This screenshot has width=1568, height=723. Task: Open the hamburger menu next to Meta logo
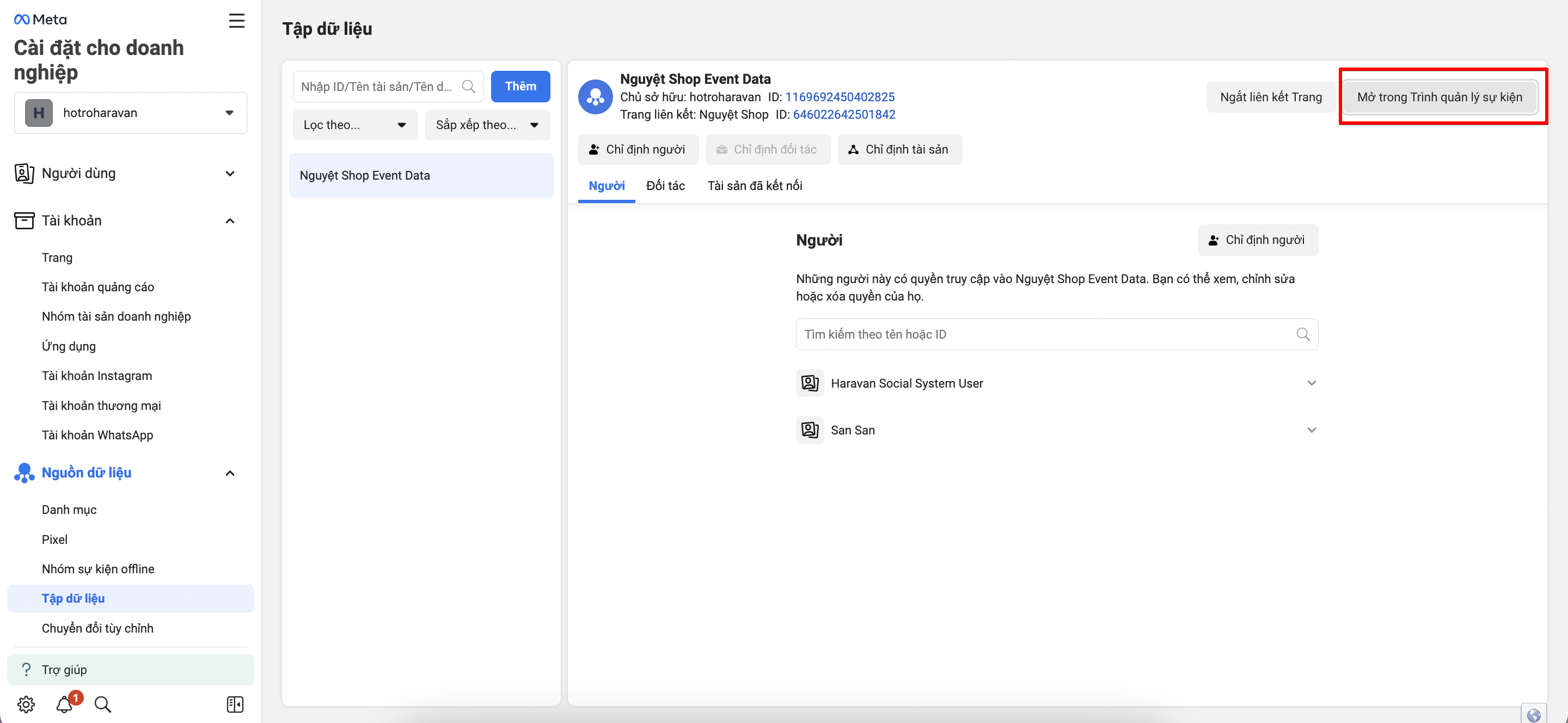pos(237,21)
